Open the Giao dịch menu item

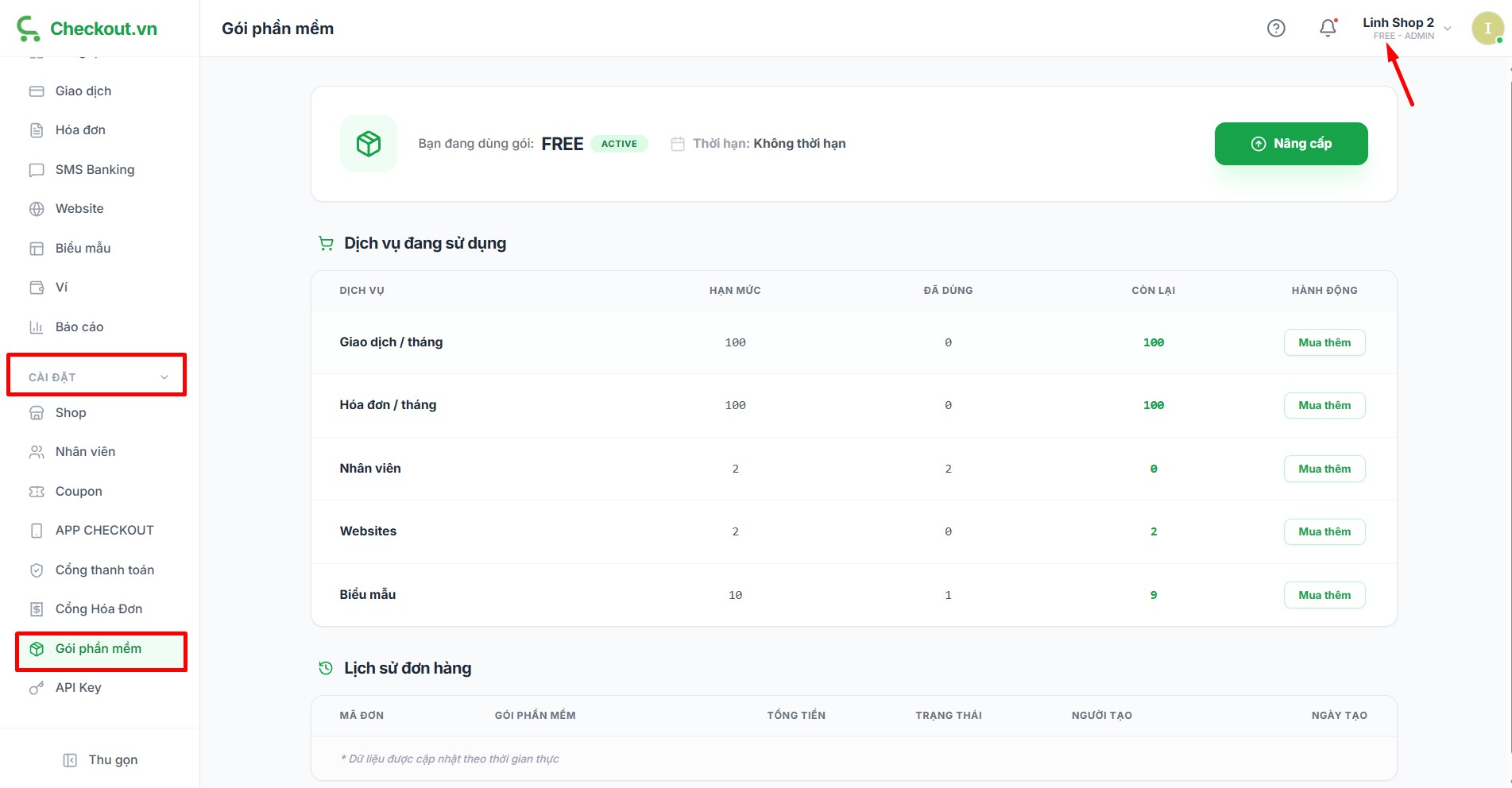coord(83,91)
